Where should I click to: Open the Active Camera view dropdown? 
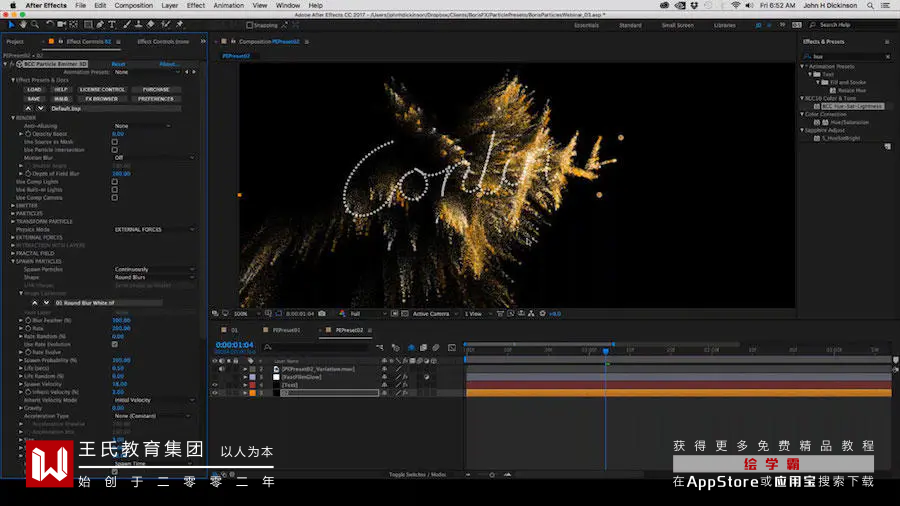point(435,314)
